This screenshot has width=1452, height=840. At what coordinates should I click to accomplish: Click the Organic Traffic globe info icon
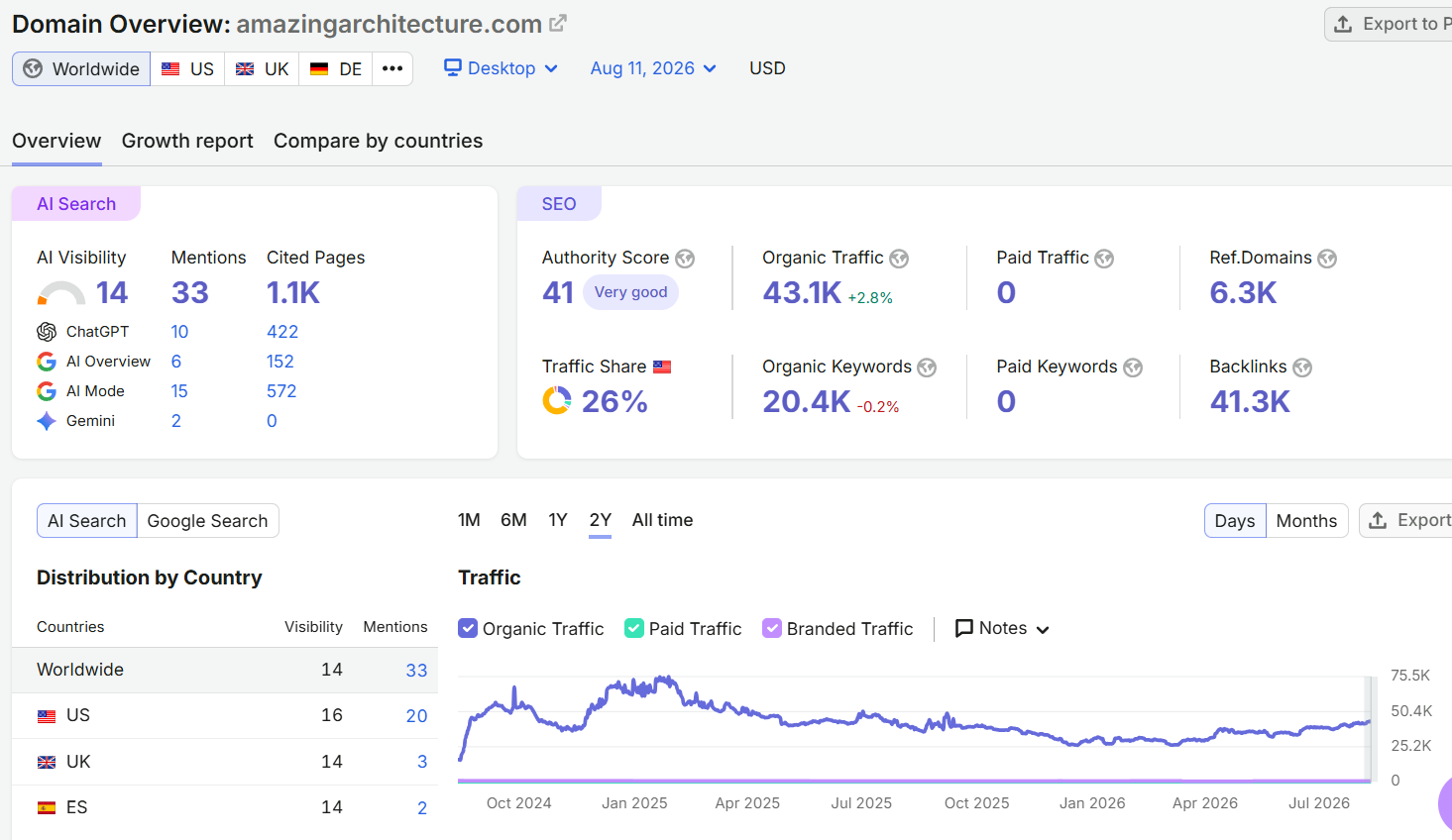pos(899,259)
